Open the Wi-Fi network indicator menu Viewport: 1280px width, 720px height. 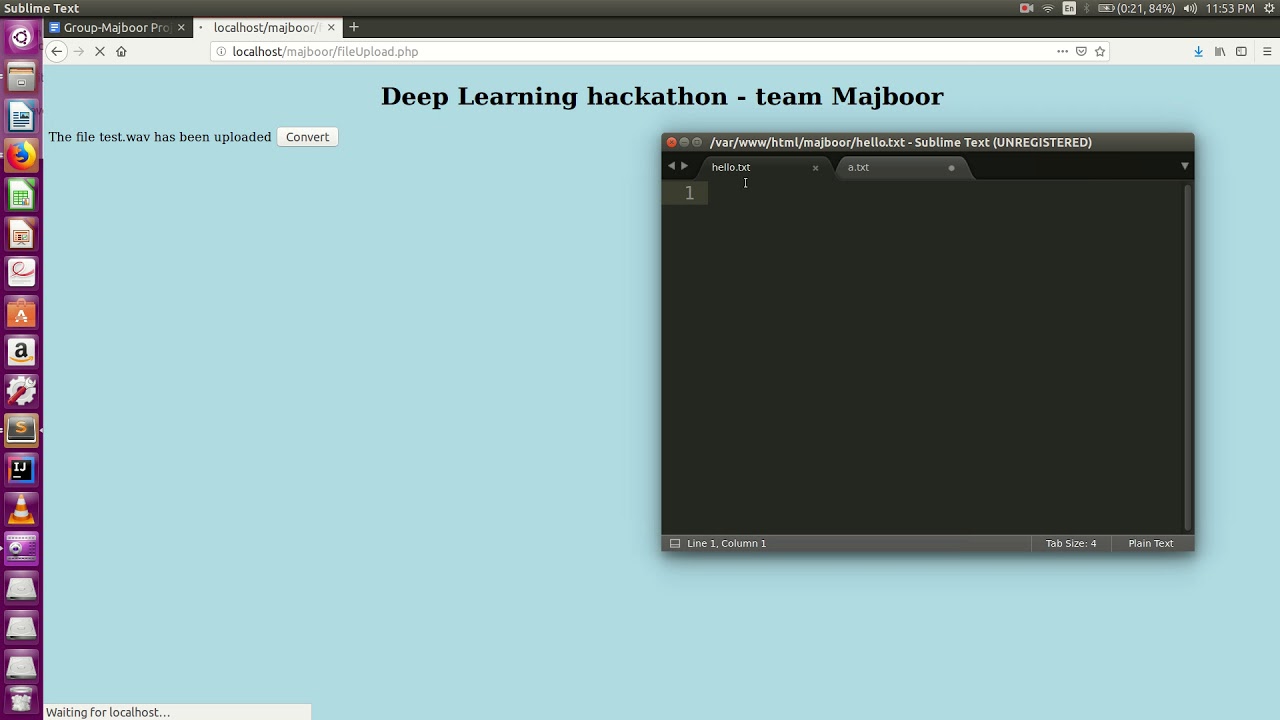1048,9
